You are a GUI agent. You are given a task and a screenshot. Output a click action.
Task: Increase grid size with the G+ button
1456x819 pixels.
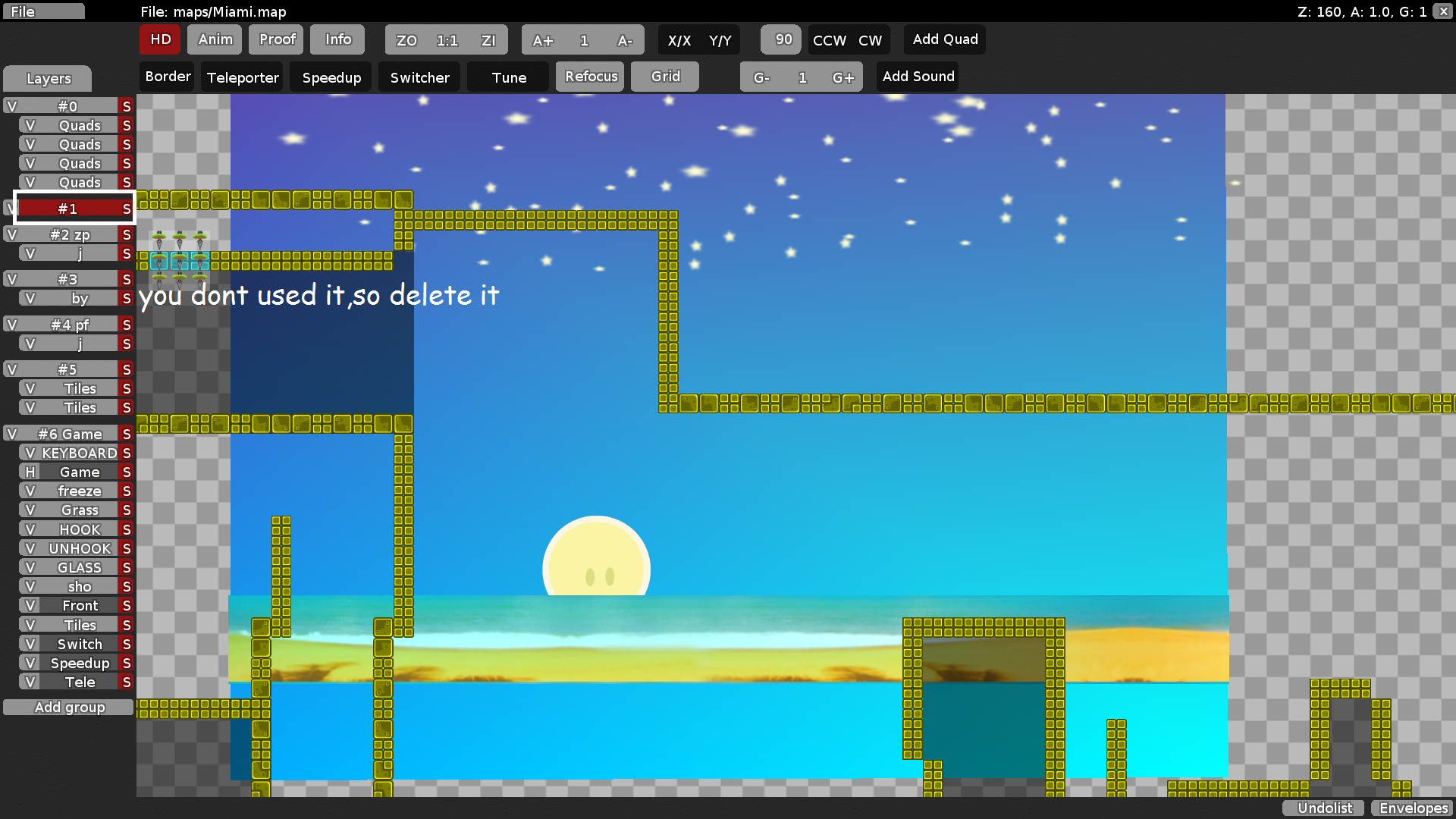(843, 77)
